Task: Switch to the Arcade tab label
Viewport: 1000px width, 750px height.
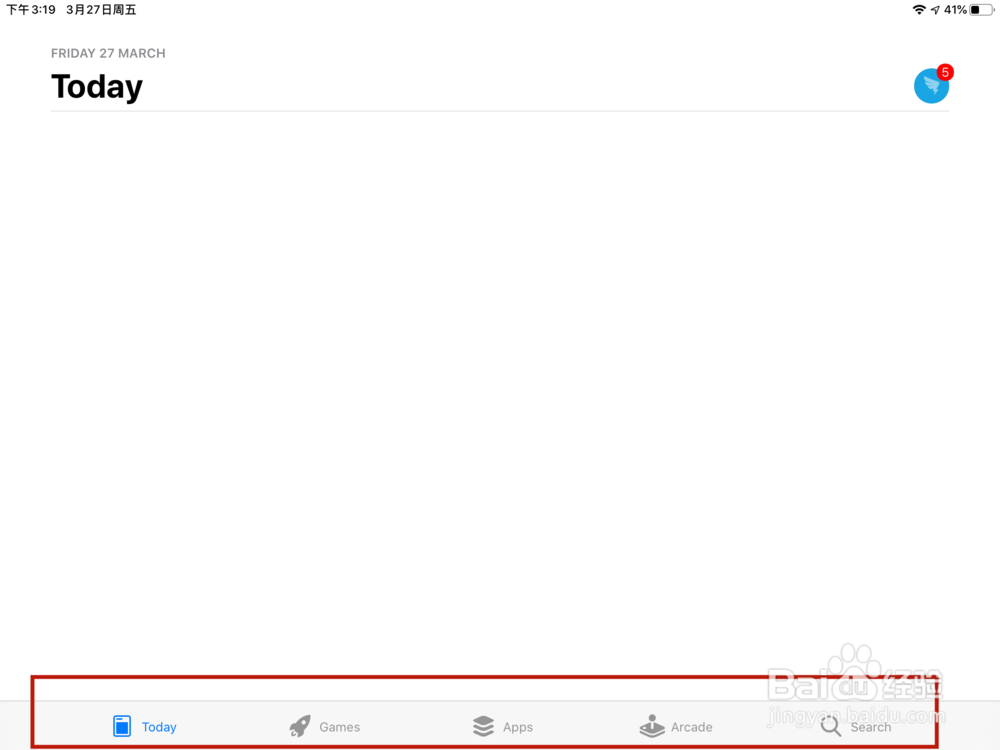Action: pos(691,727)
